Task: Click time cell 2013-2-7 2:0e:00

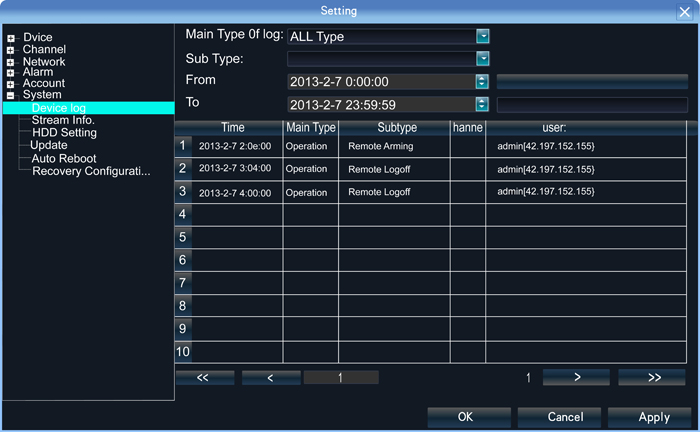Action: pos(235,146)
